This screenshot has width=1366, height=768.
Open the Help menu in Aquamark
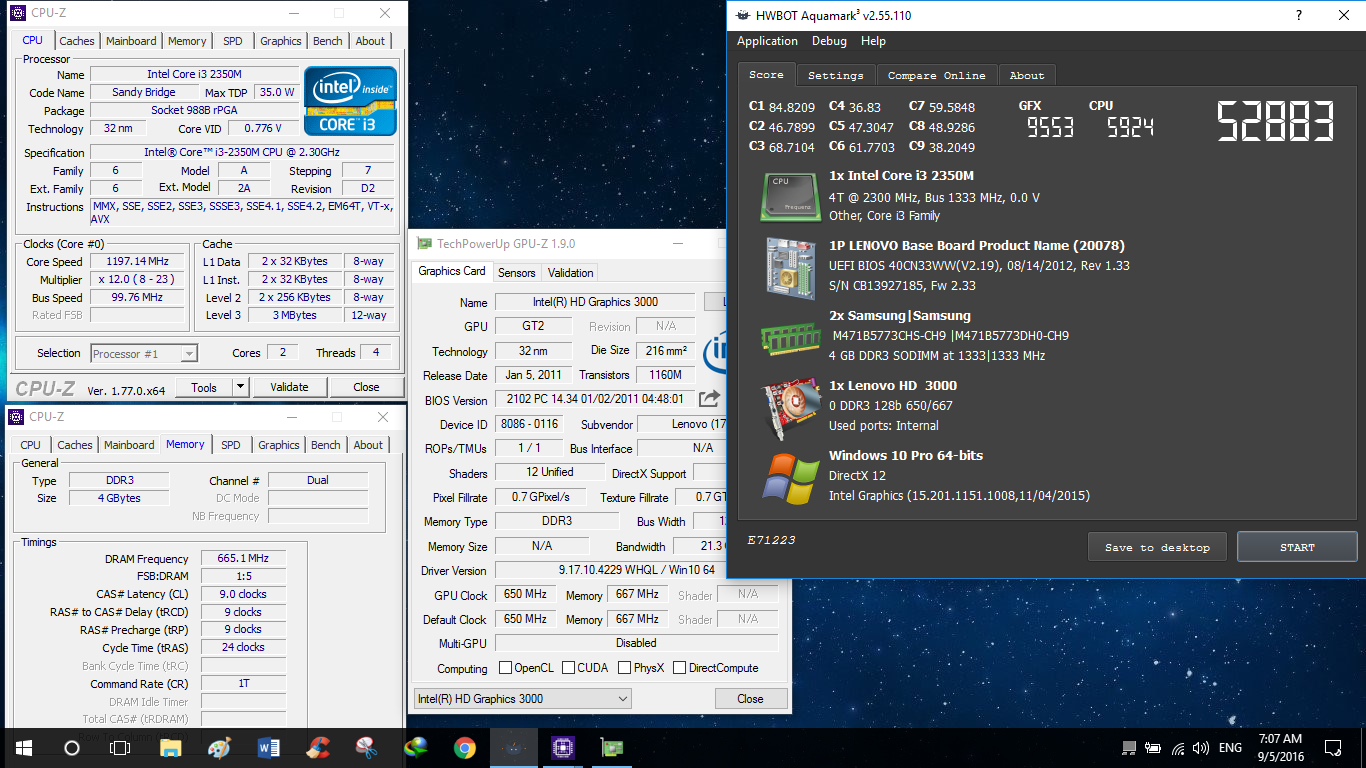coord(873,41)
